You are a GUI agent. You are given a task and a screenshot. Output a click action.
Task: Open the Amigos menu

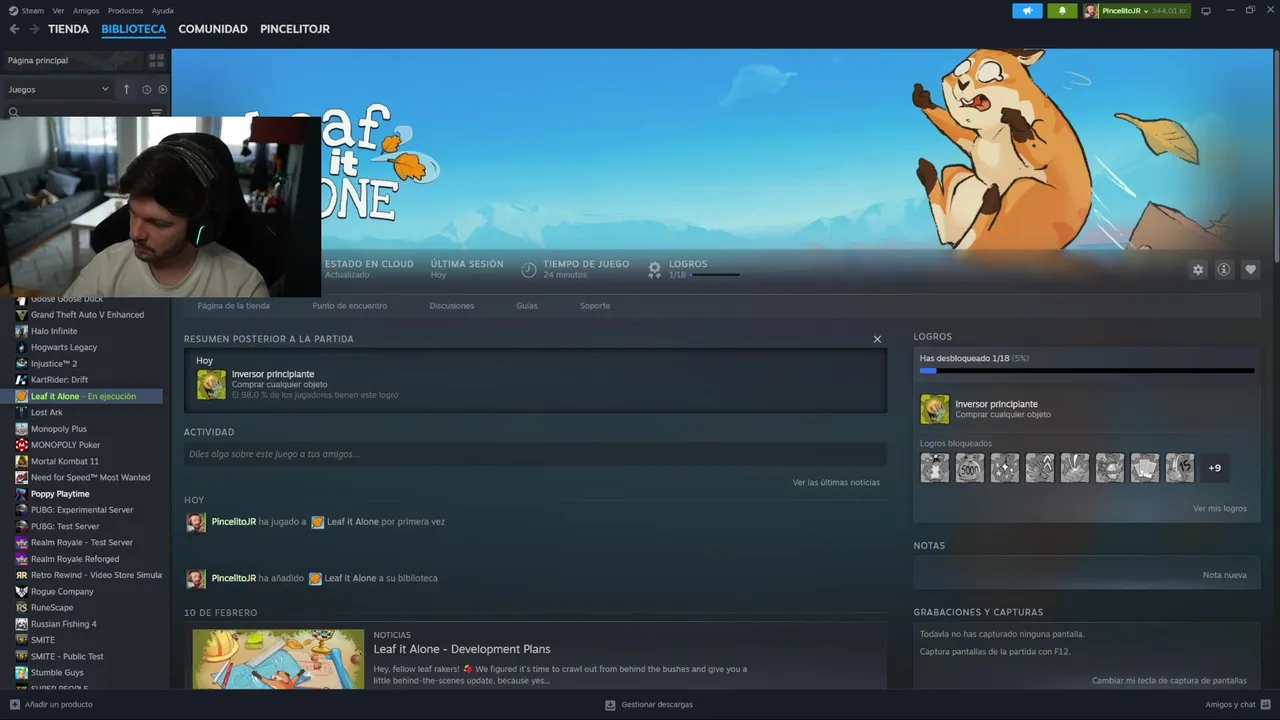click(x=86, y=11)
